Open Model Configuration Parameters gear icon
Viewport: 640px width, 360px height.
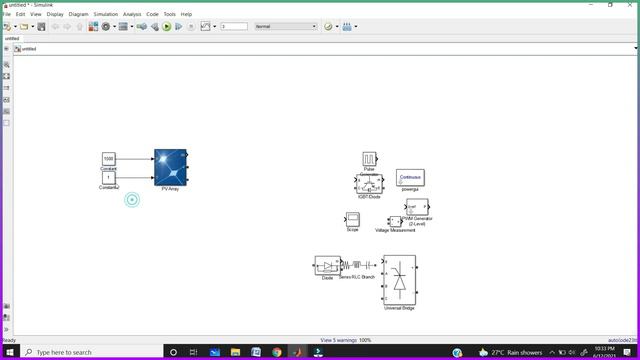click(106, 27)
